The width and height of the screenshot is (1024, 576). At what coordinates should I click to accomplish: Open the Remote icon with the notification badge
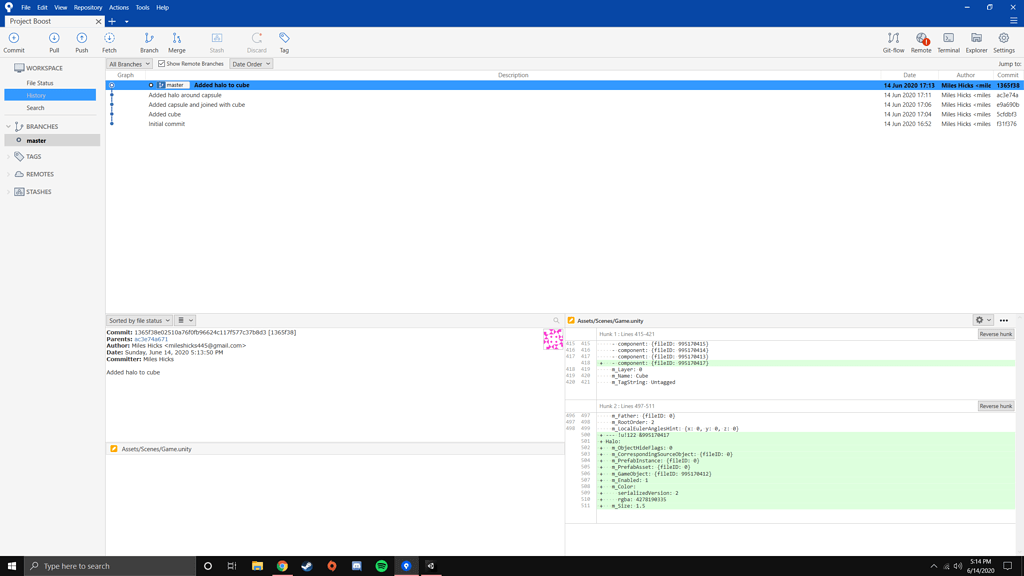coord(921,40)
